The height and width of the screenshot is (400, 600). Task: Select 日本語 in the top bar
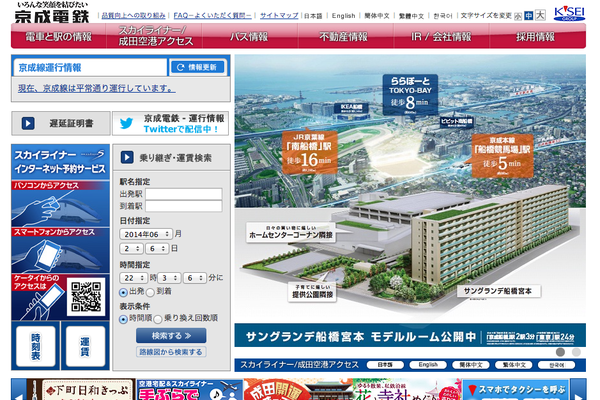point(313,16)
